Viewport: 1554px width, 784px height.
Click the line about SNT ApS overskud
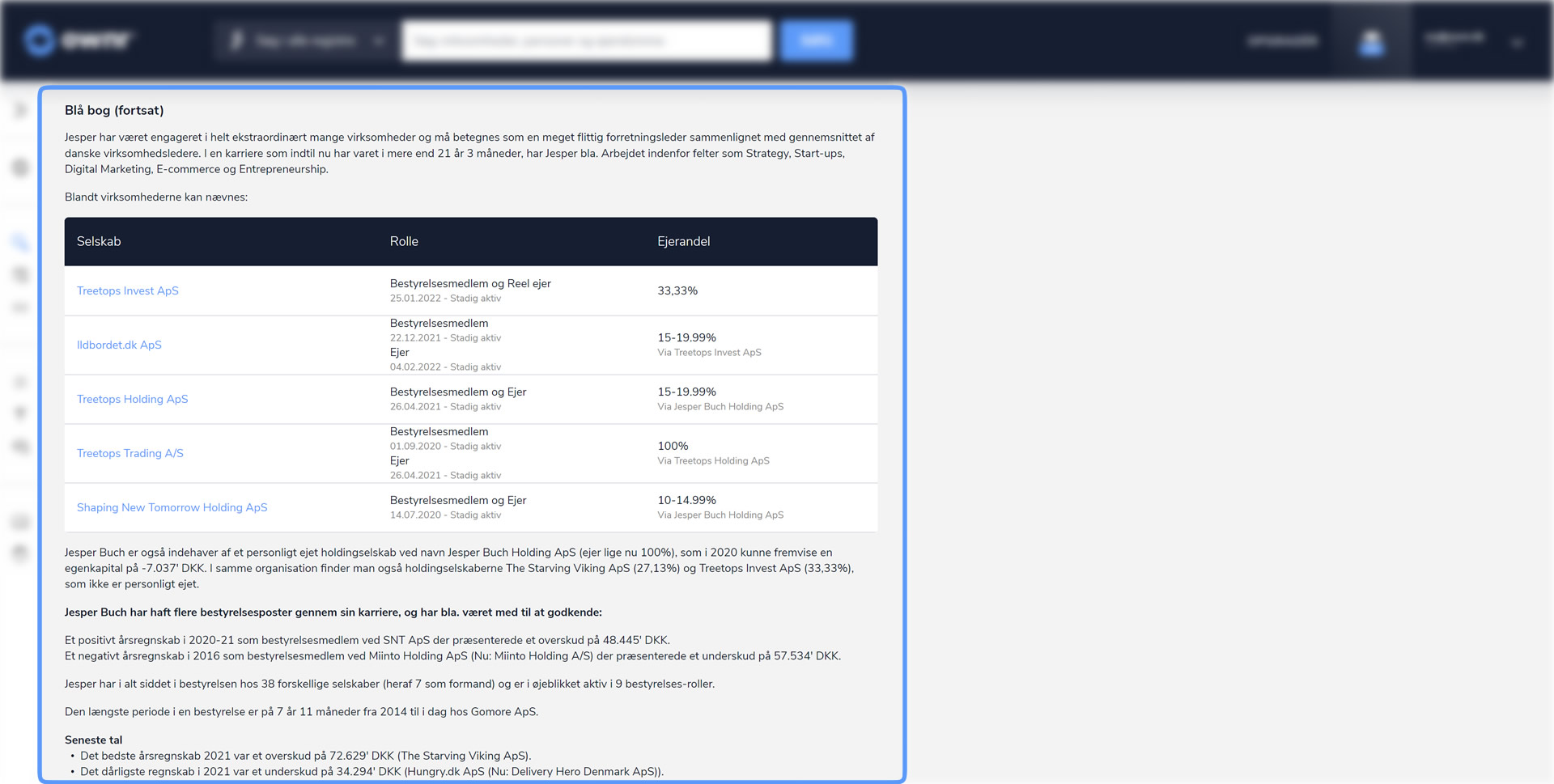tap(367, 640)
